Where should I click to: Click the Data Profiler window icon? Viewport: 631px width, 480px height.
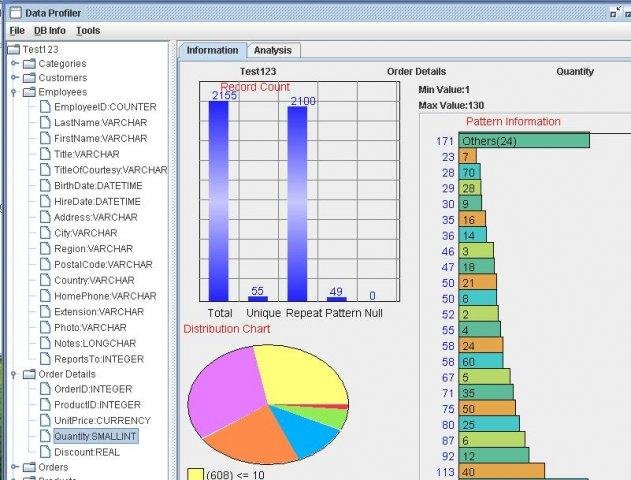[15, 13]
